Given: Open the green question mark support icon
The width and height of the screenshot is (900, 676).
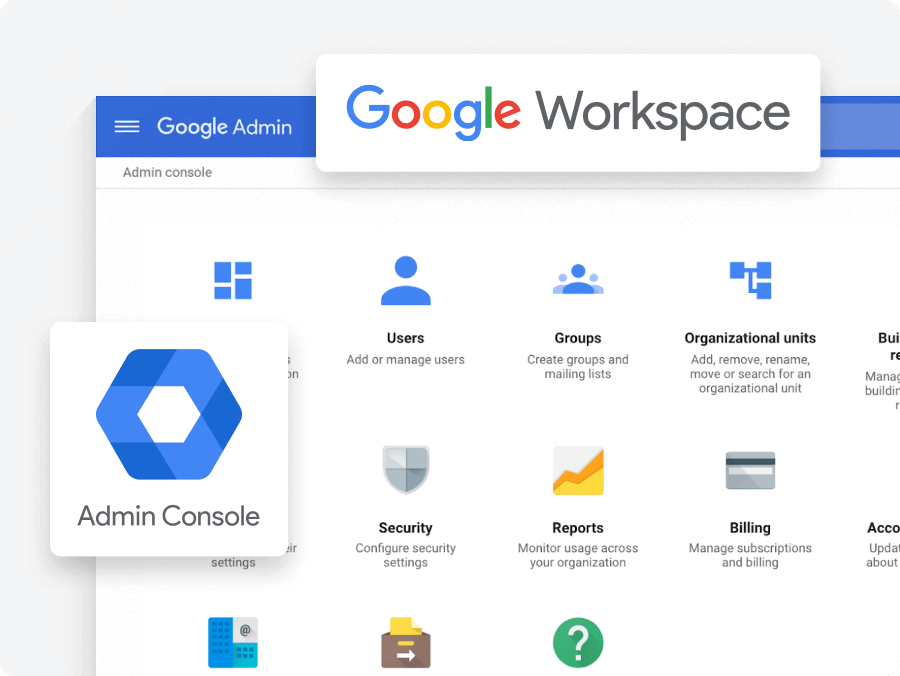Looking at the screenshot, I should 578,643.
